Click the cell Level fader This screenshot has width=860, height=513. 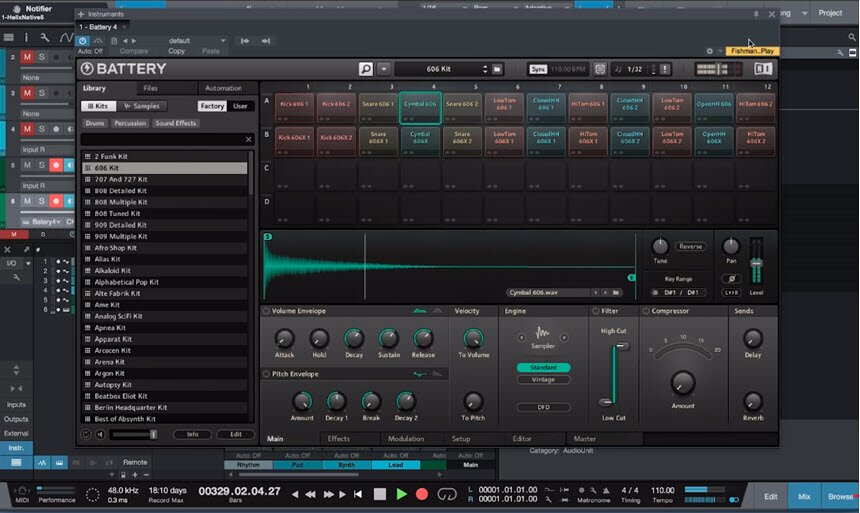[756, 264]
